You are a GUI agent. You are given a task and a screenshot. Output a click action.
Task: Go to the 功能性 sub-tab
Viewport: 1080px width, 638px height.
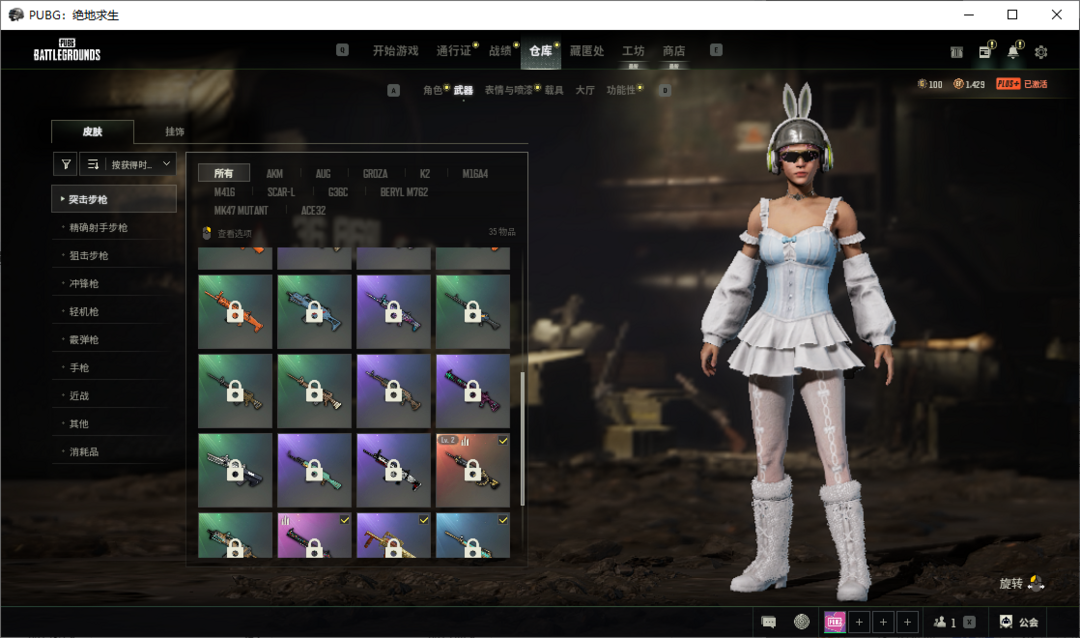tap(621, 90)
